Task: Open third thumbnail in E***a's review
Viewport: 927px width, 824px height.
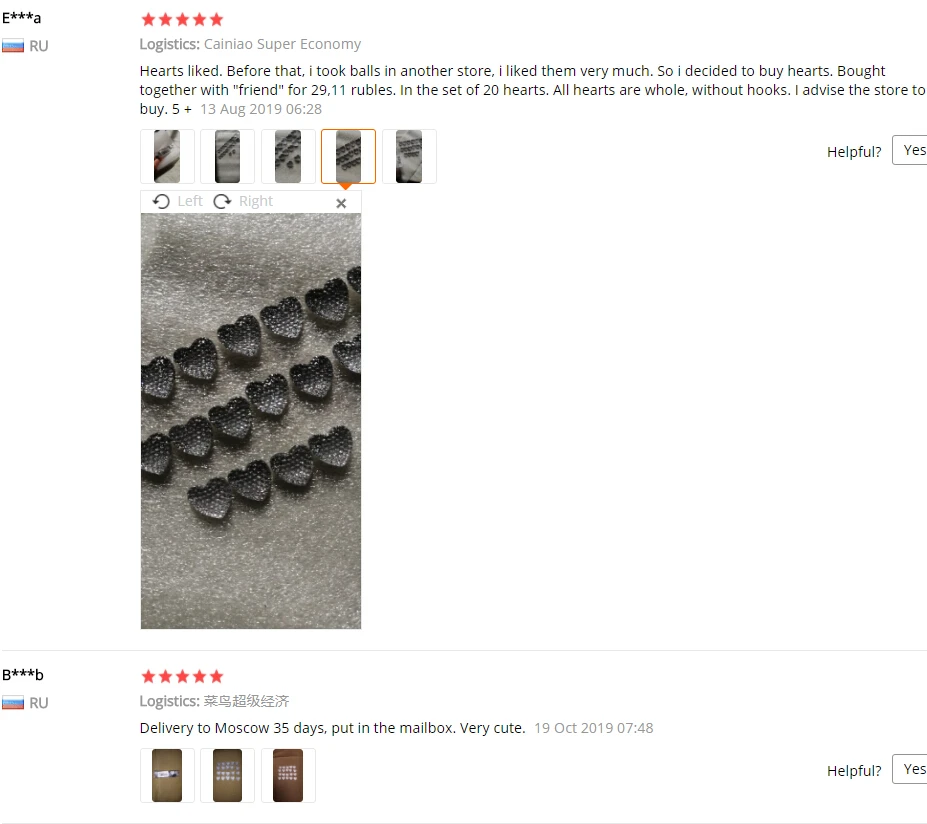Action: click(288, 157)
